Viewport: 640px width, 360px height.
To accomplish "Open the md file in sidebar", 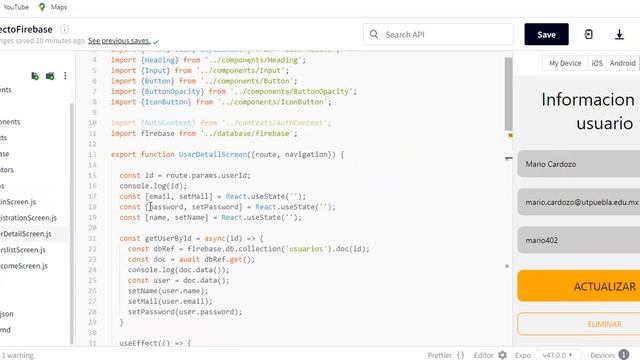I will point(5,330).
